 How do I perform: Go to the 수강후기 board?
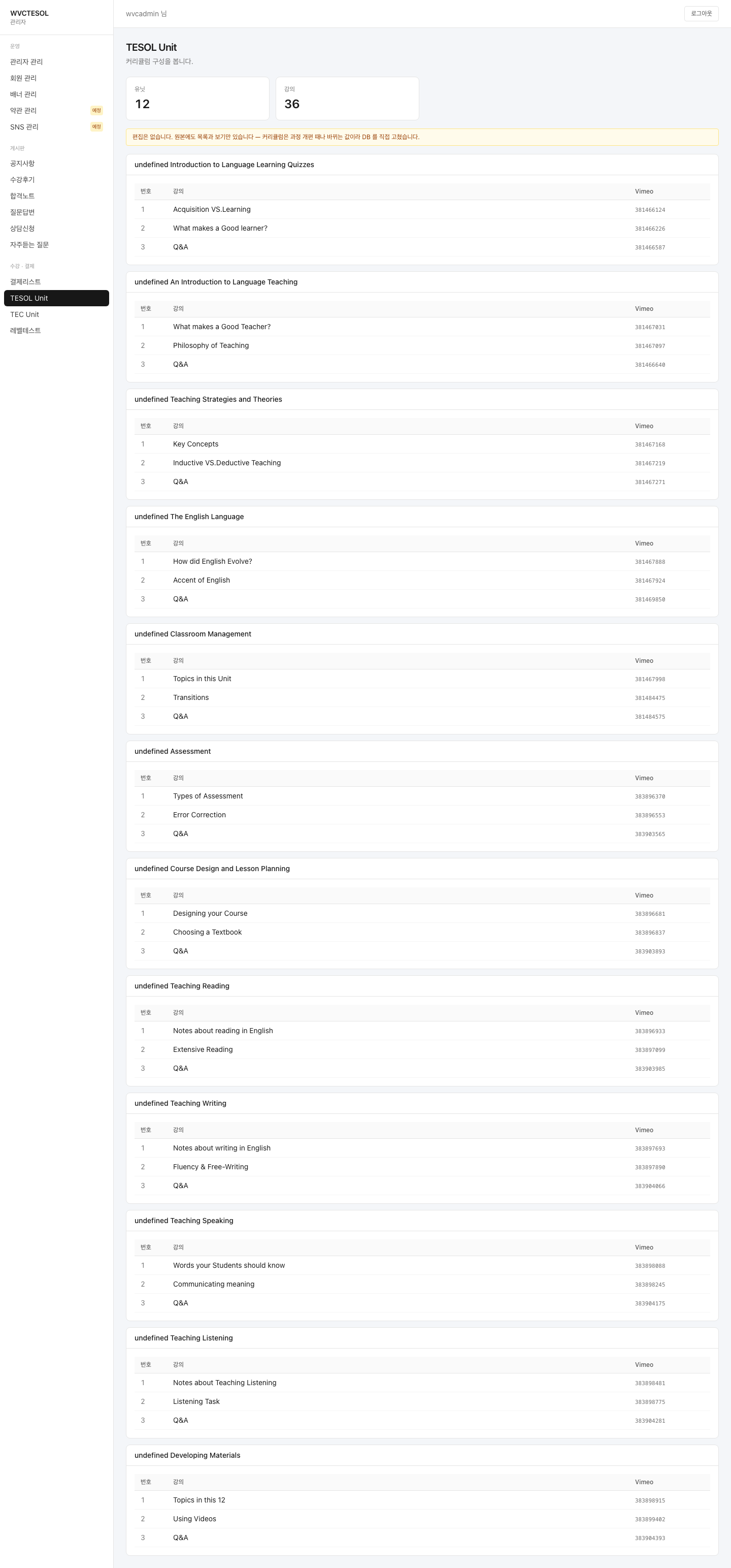click(56, 180)
